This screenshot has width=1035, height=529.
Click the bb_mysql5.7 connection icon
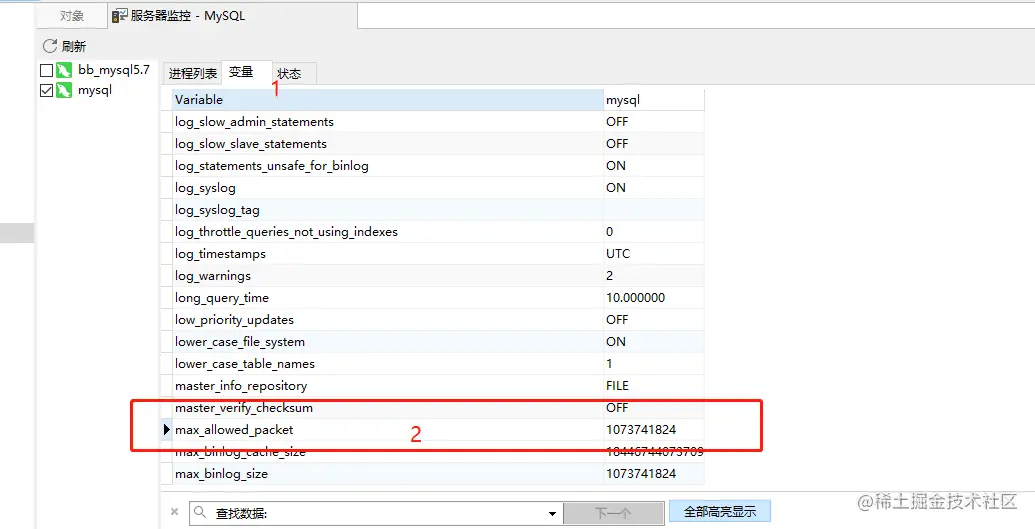[x=64, y=70]
